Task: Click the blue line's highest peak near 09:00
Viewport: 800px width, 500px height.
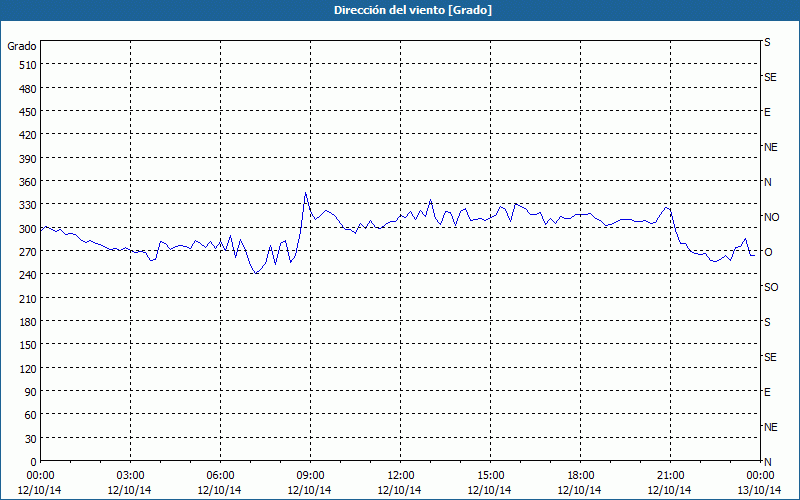Action: 305,193
